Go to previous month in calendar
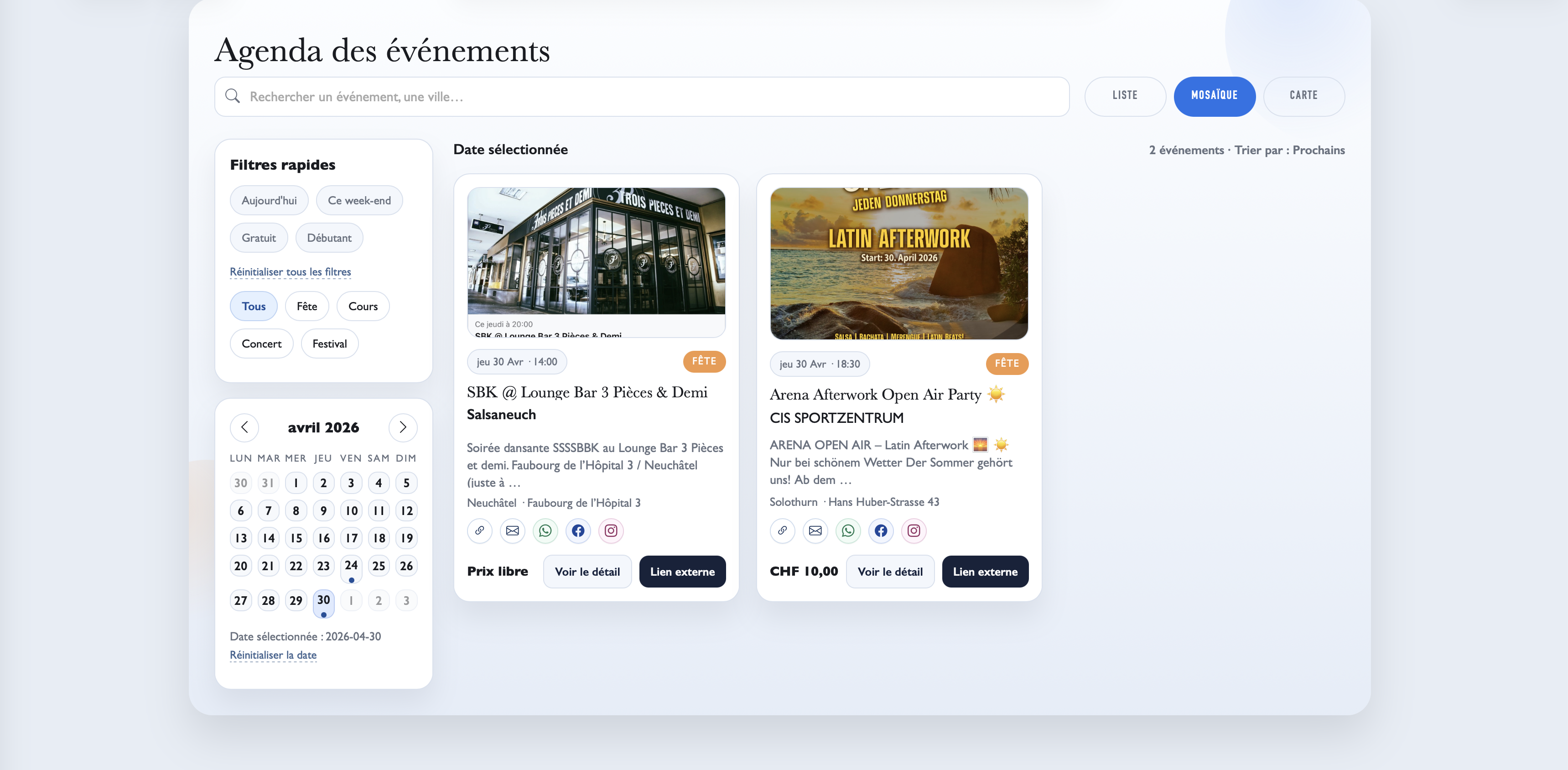Screen dimensions: 1568x770 (244, 427)
